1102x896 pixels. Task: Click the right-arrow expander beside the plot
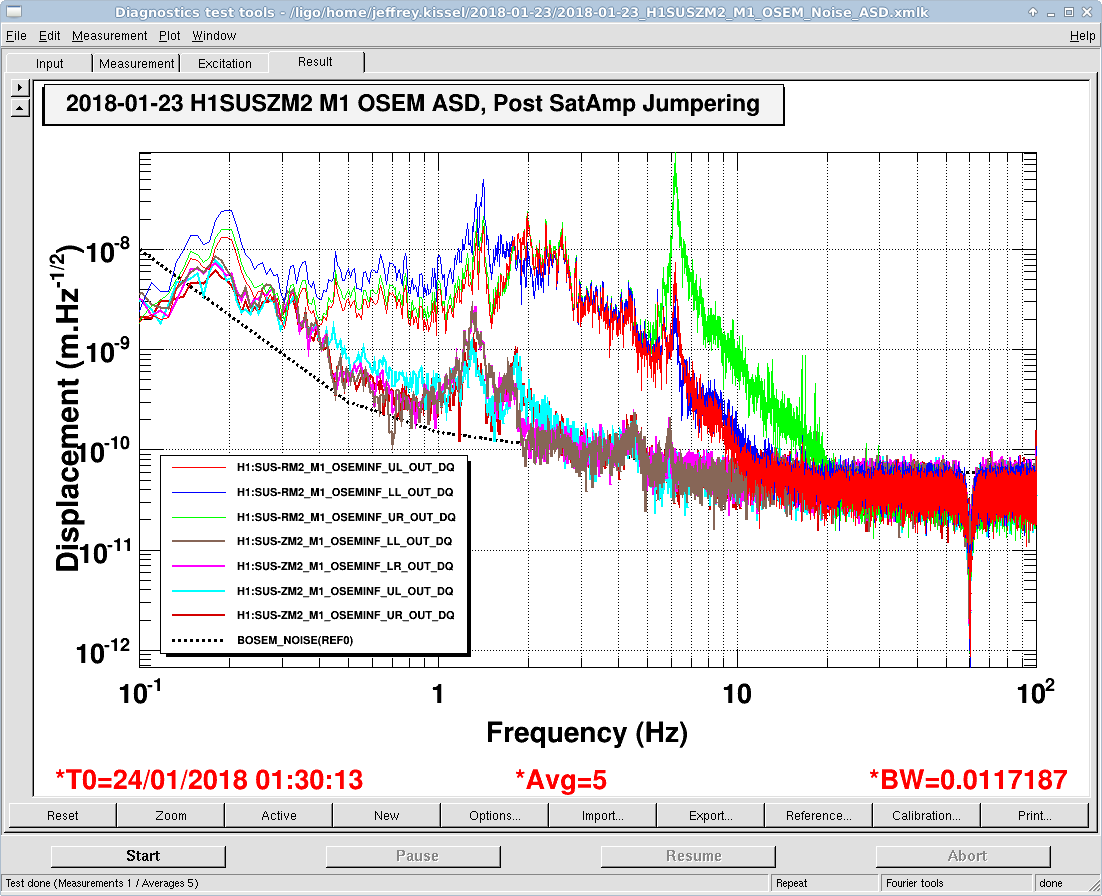click(x=20, y=87)
